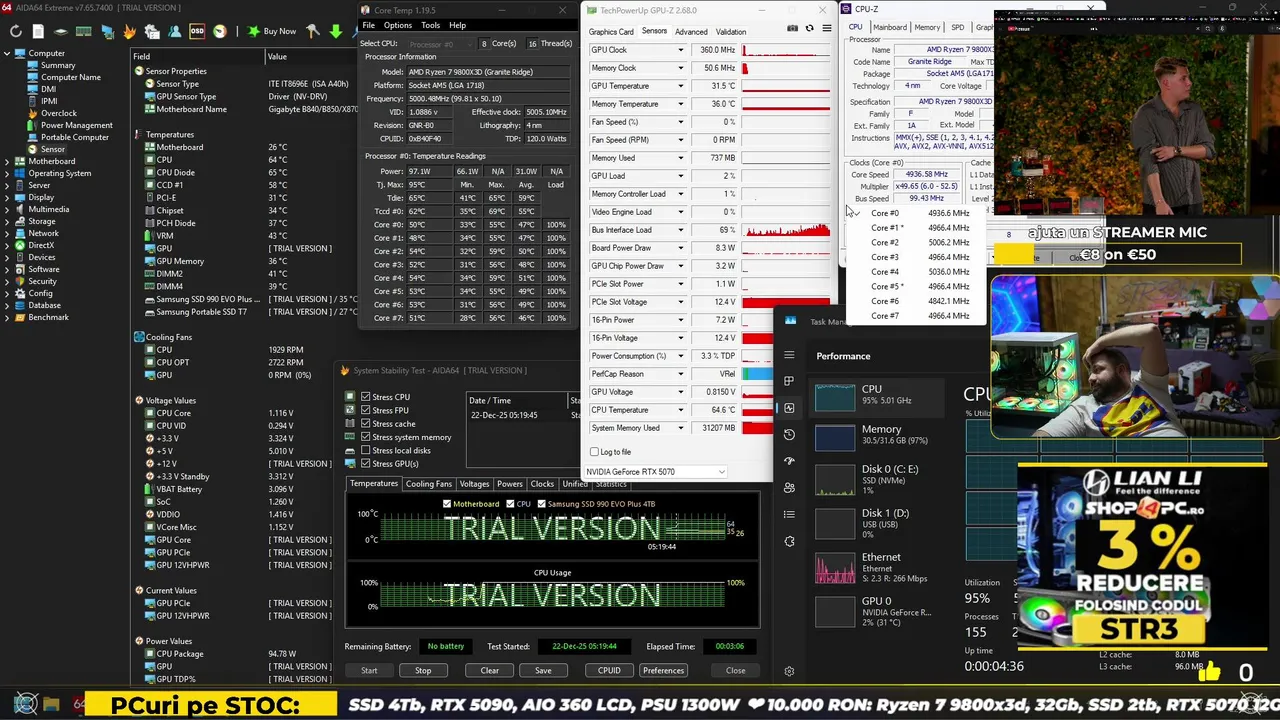Image resolution: width=1280 pixels, height=720 pixels.
Task: Open the Advanced tab in GPU-Z
Action: [691, 31]
